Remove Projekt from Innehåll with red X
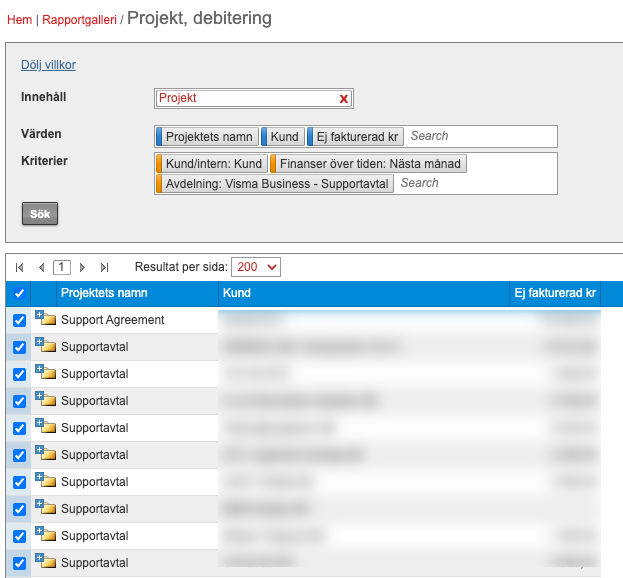This screenshot has width=623, height=578. tap(344, 99)
